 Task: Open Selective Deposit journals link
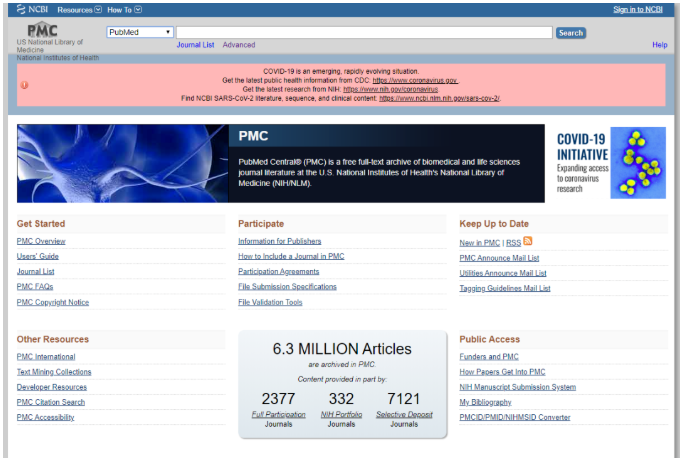click(x=404, y=414)
